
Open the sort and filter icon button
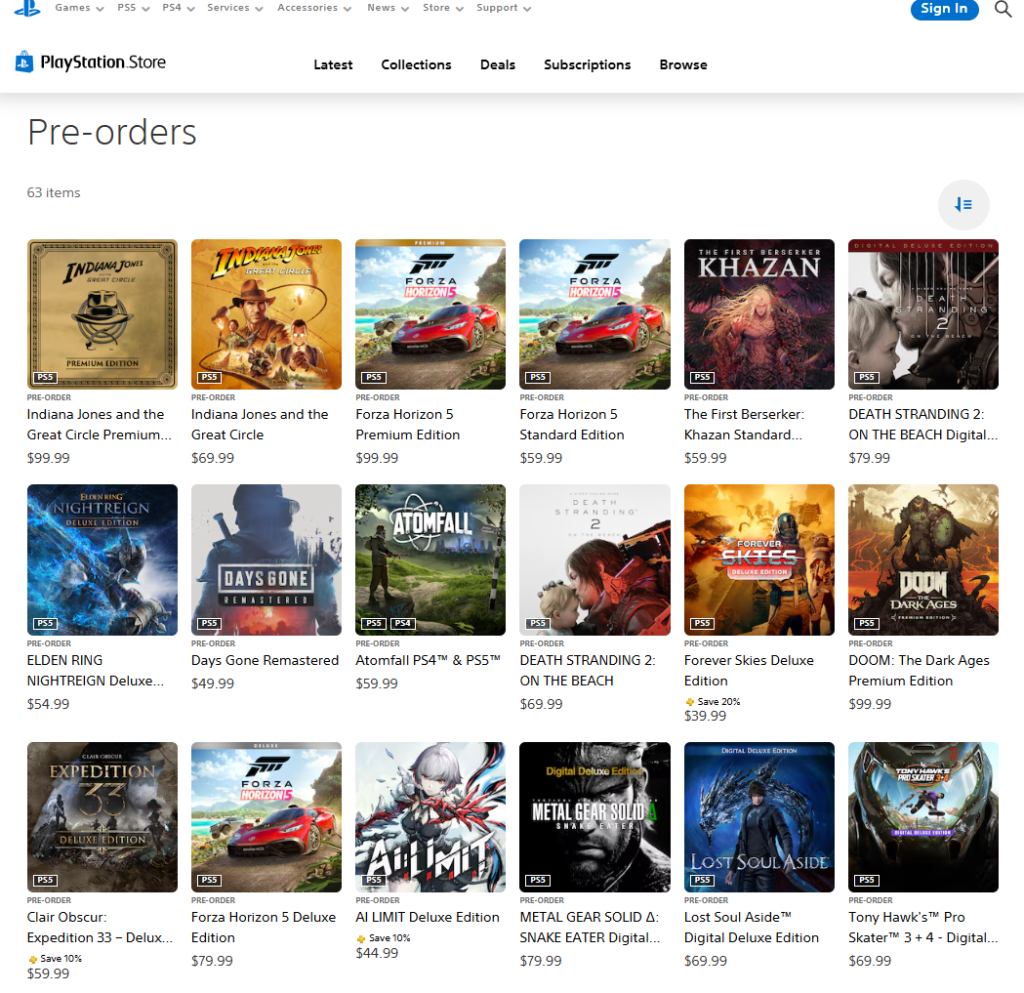pos(963,204)
